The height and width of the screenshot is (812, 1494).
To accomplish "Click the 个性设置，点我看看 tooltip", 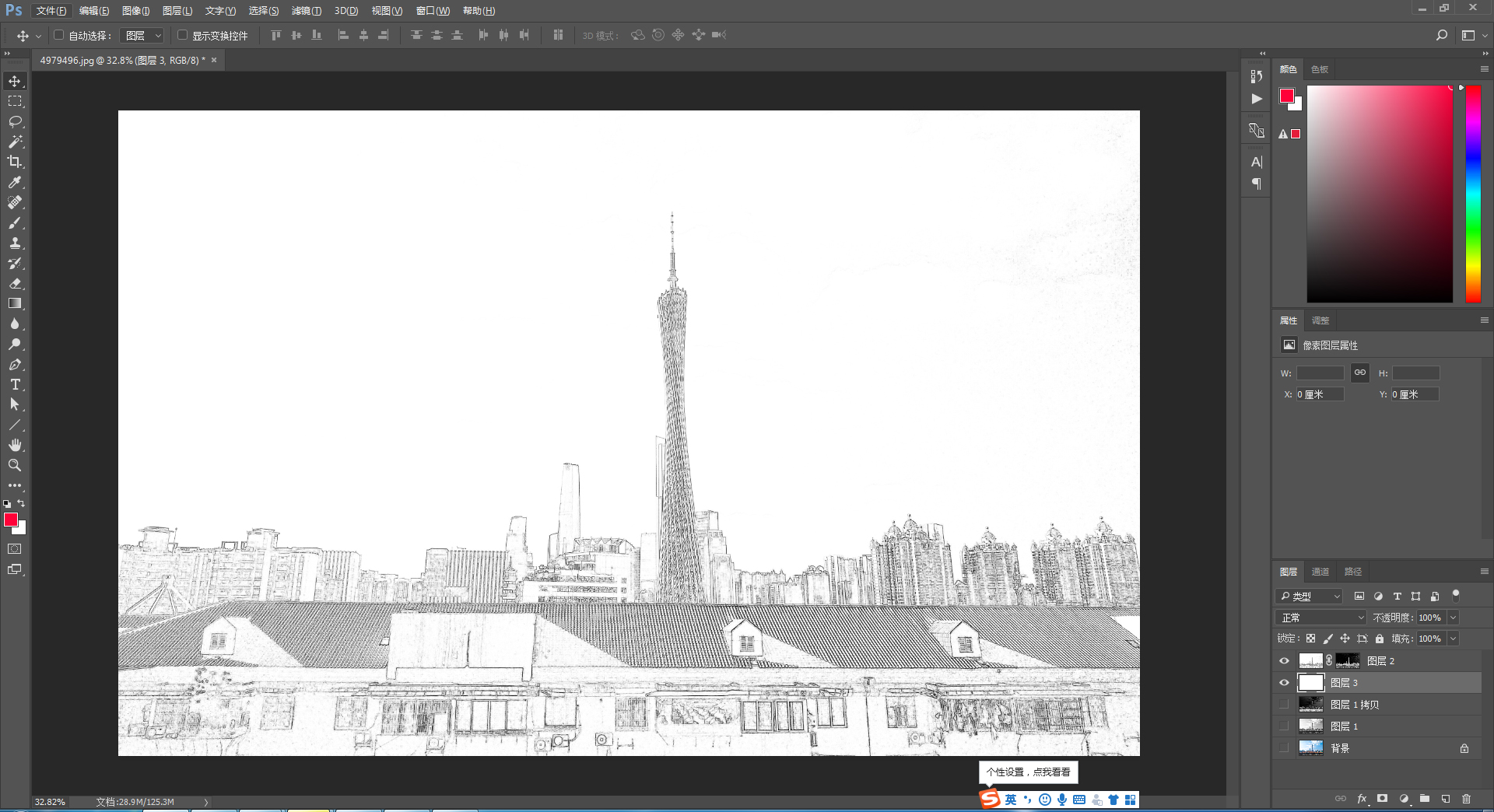I will click(x=1028, y=772).
